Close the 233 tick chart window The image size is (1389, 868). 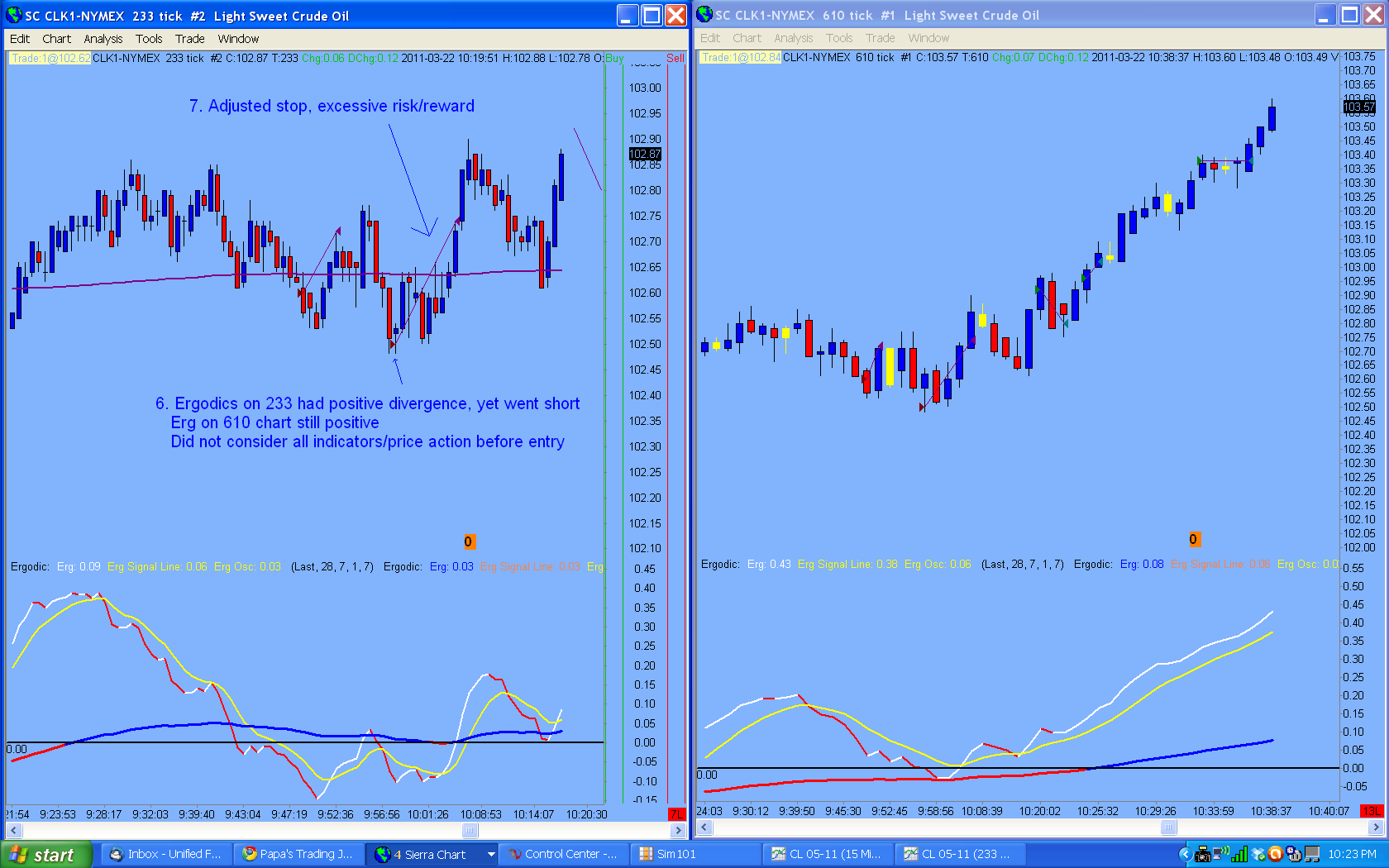(675, 15)
